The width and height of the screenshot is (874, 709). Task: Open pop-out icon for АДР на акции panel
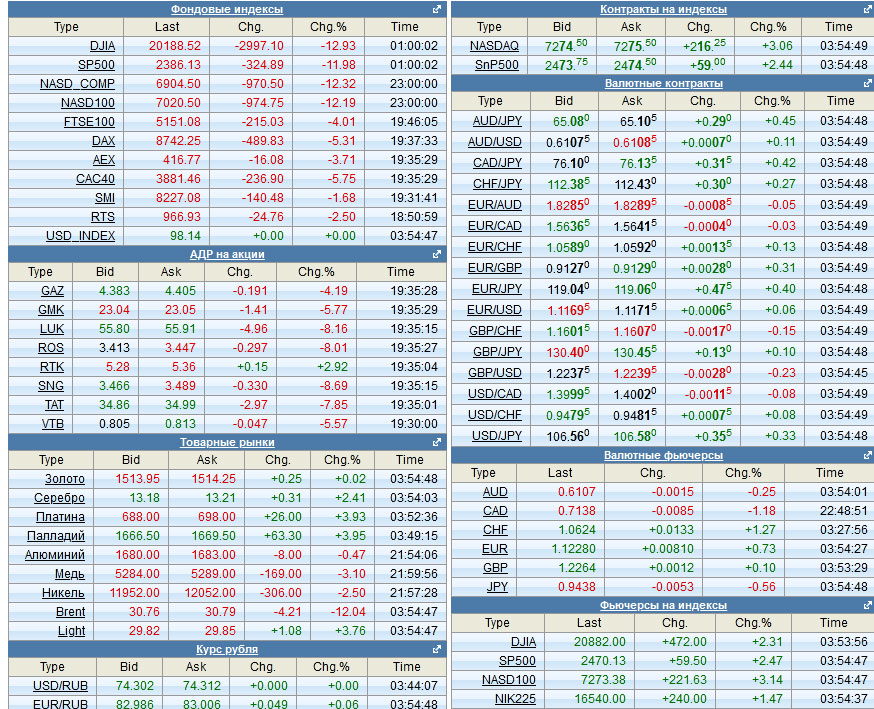437,254
